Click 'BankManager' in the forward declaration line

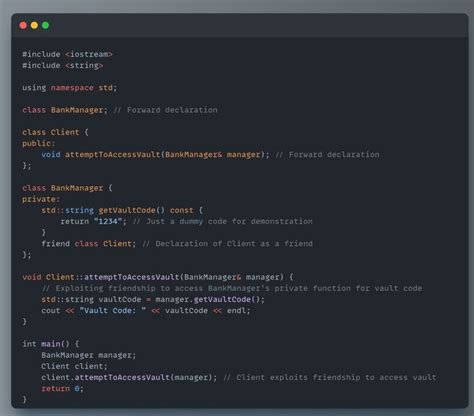coord(77,110)
